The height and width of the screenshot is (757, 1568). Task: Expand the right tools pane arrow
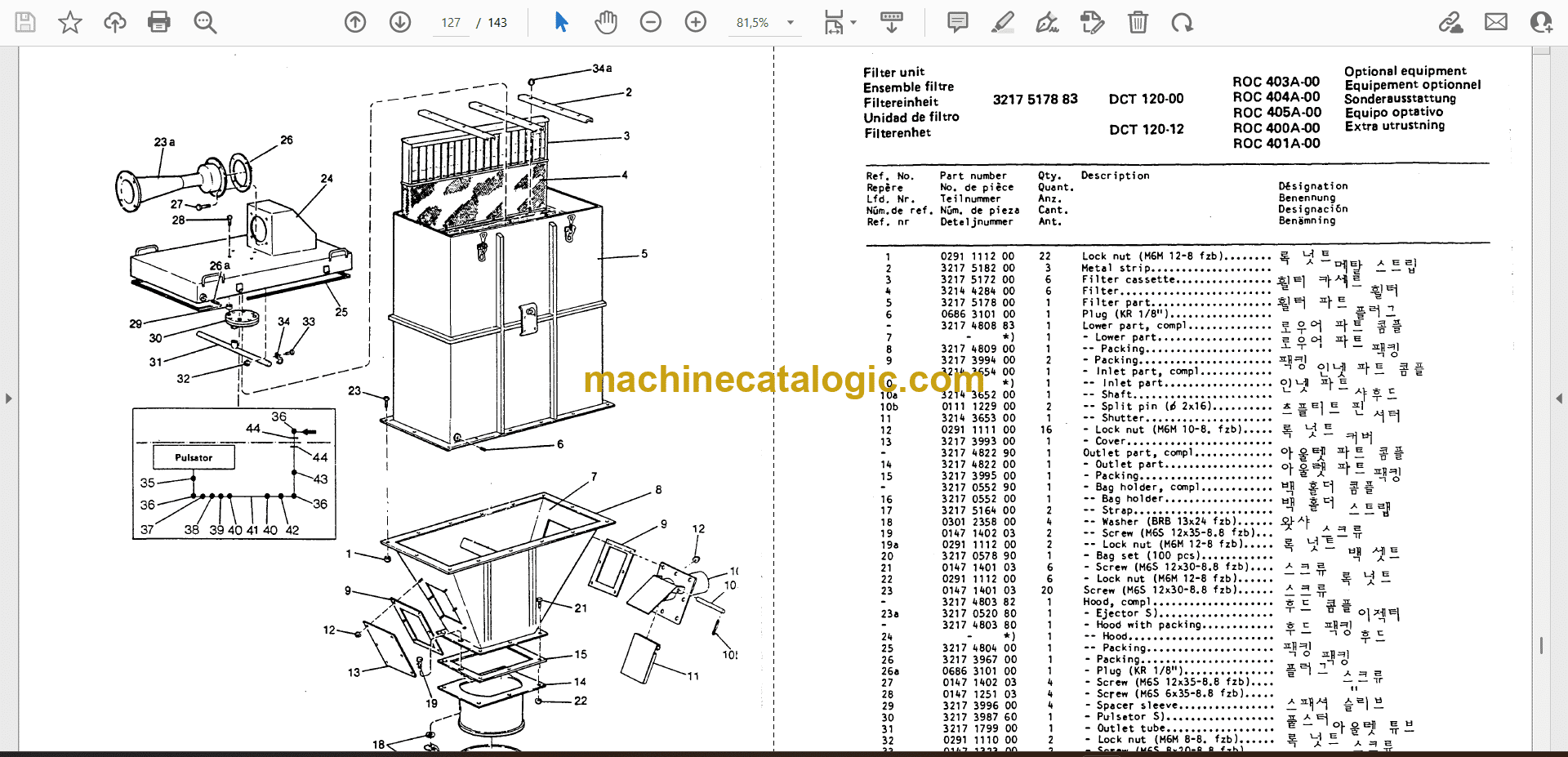[1559, 399]
